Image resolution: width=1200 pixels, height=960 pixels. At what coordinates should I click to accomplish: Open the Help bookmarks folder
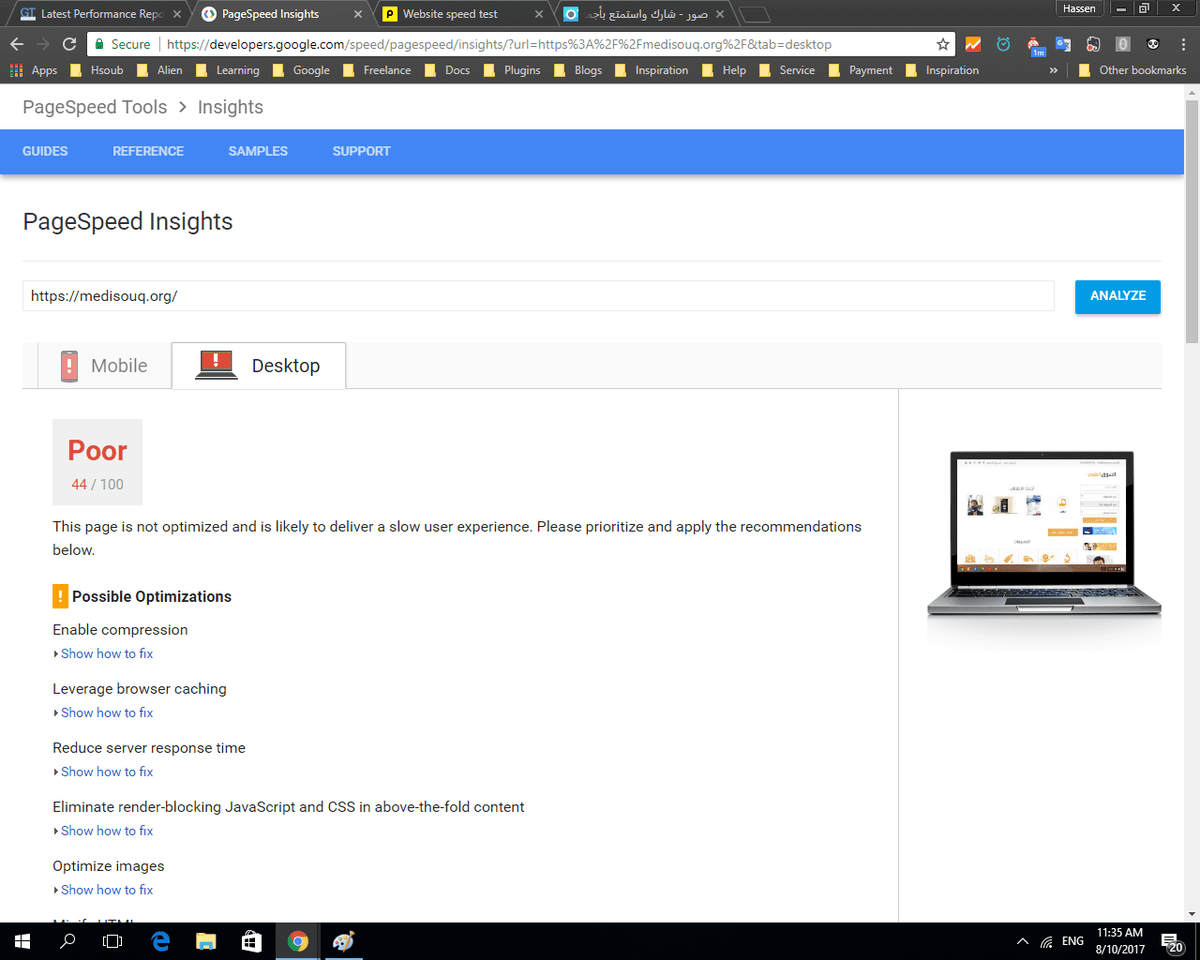[724, 70]
